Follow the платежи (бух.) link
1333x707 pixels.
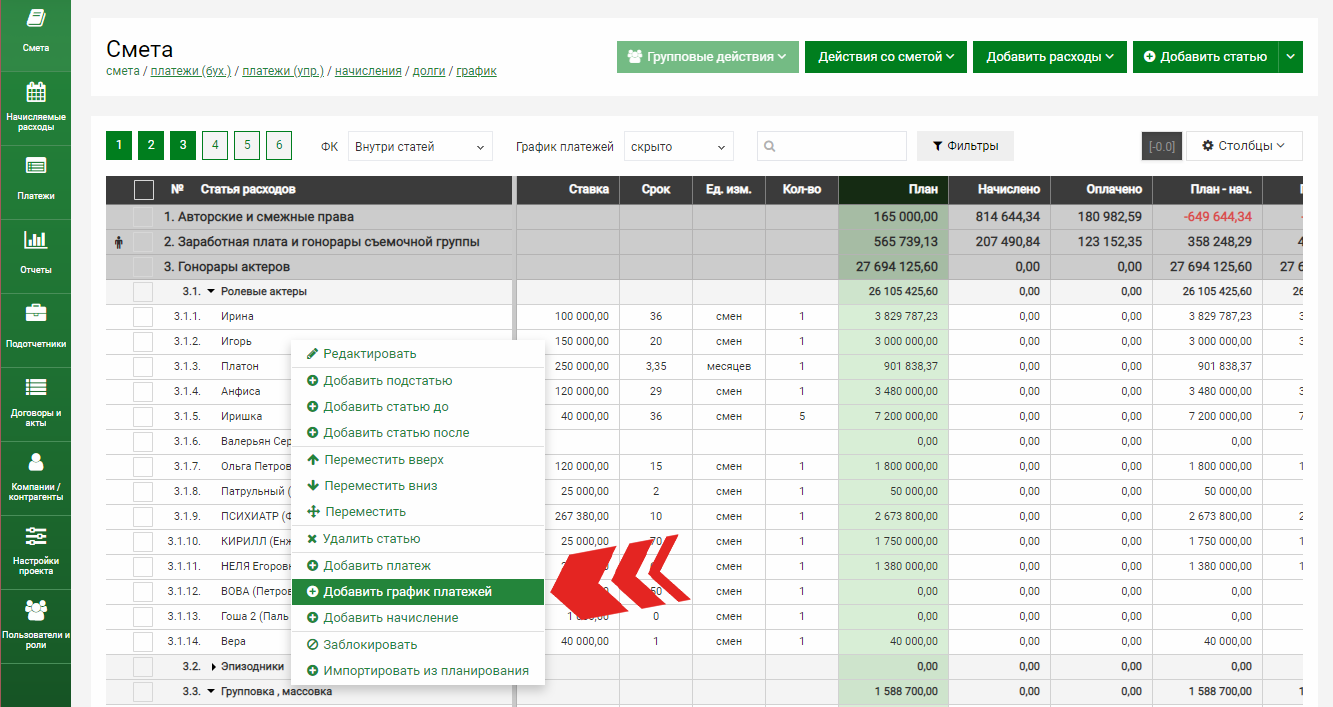191,71
